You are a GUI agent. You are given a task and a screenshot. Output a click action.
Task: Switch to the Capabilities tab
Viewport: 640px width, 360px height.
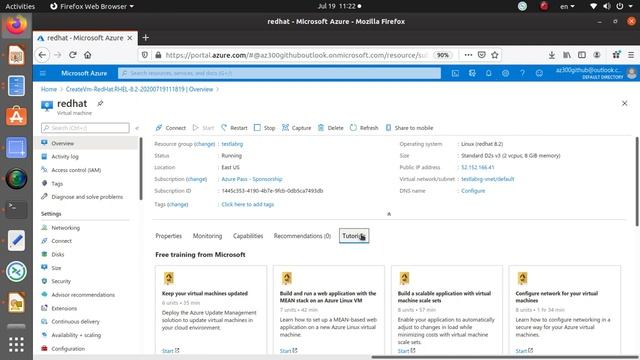(248, 236)
